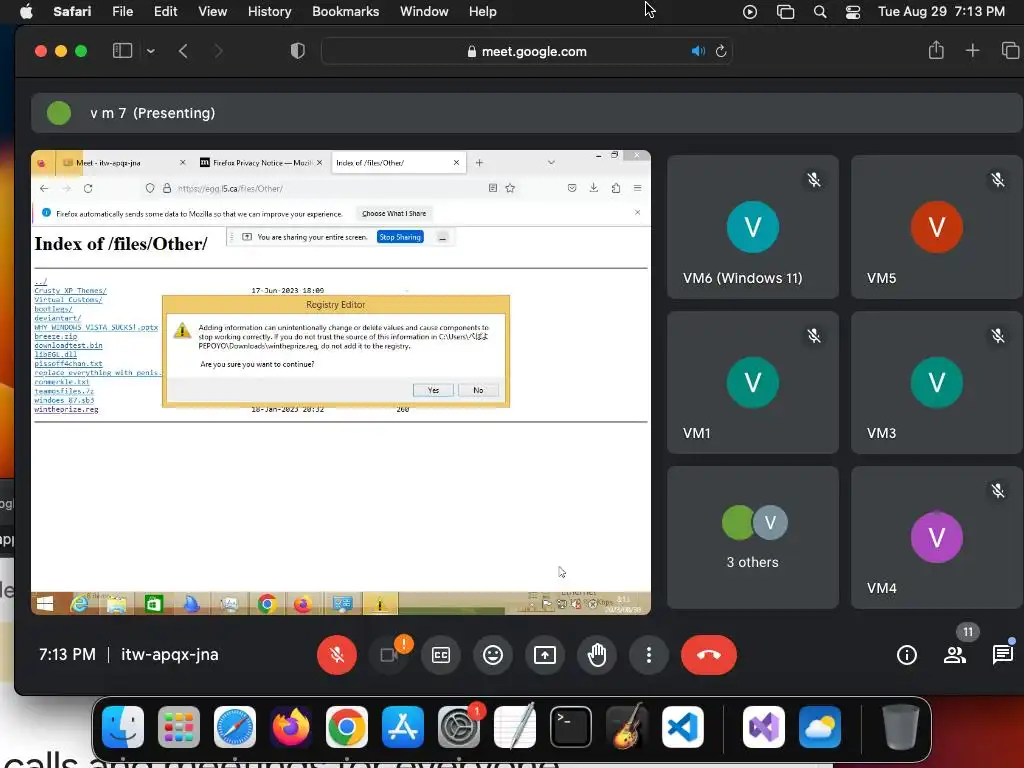Click wintheprize.reg file link

[x=67, y=409]
